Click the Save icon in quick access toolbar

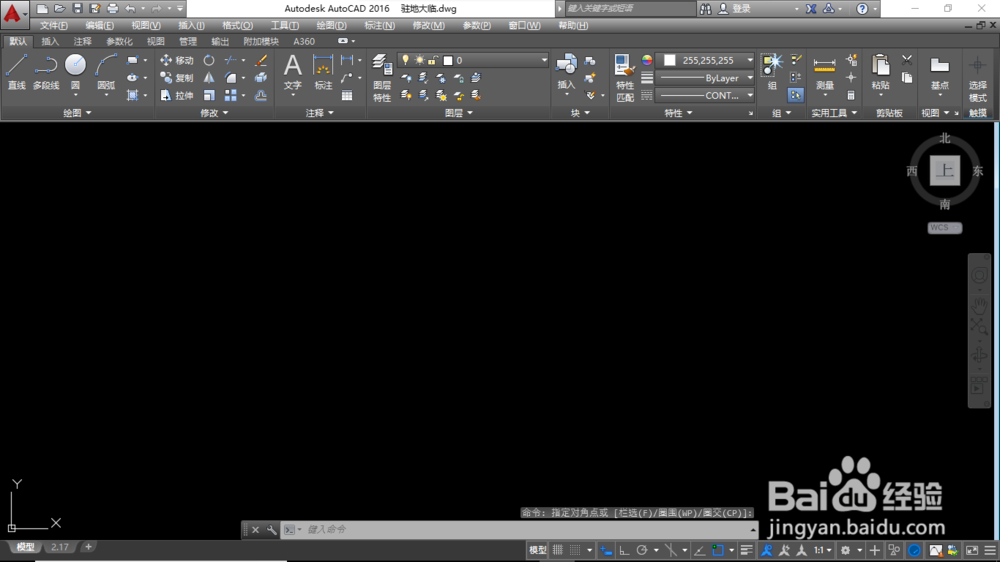click(77, 8)
